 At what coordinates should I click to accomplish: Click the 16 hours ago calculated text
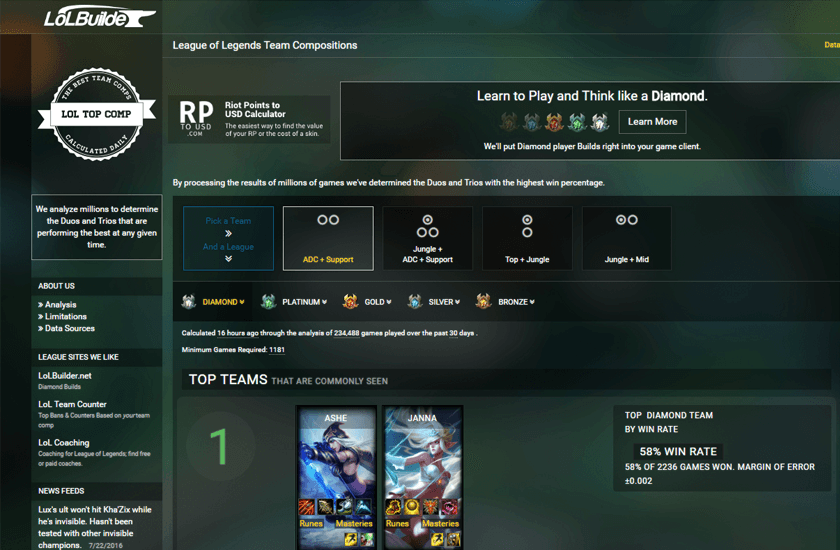pos(238,333)
